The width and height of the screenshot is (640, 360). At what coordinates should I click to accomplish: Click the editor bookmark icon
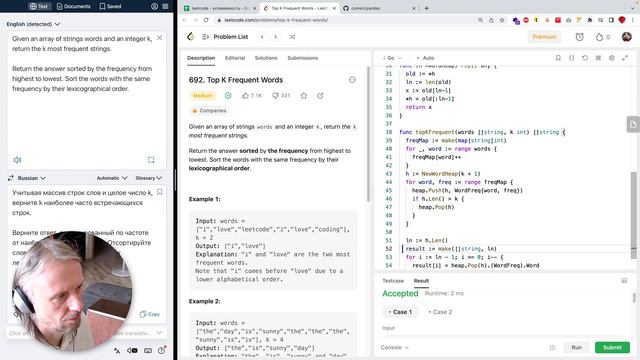click(558, 58)
